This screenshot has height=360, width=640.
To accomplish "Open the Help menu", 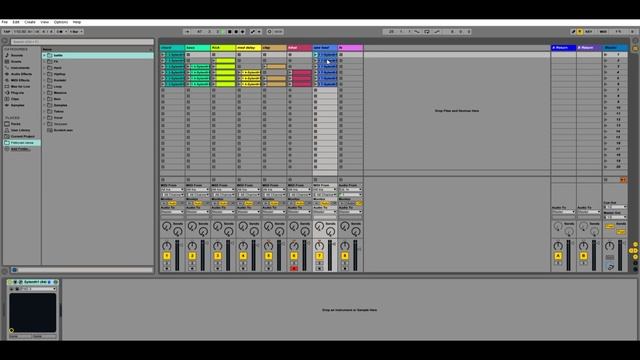I will 77,22.
